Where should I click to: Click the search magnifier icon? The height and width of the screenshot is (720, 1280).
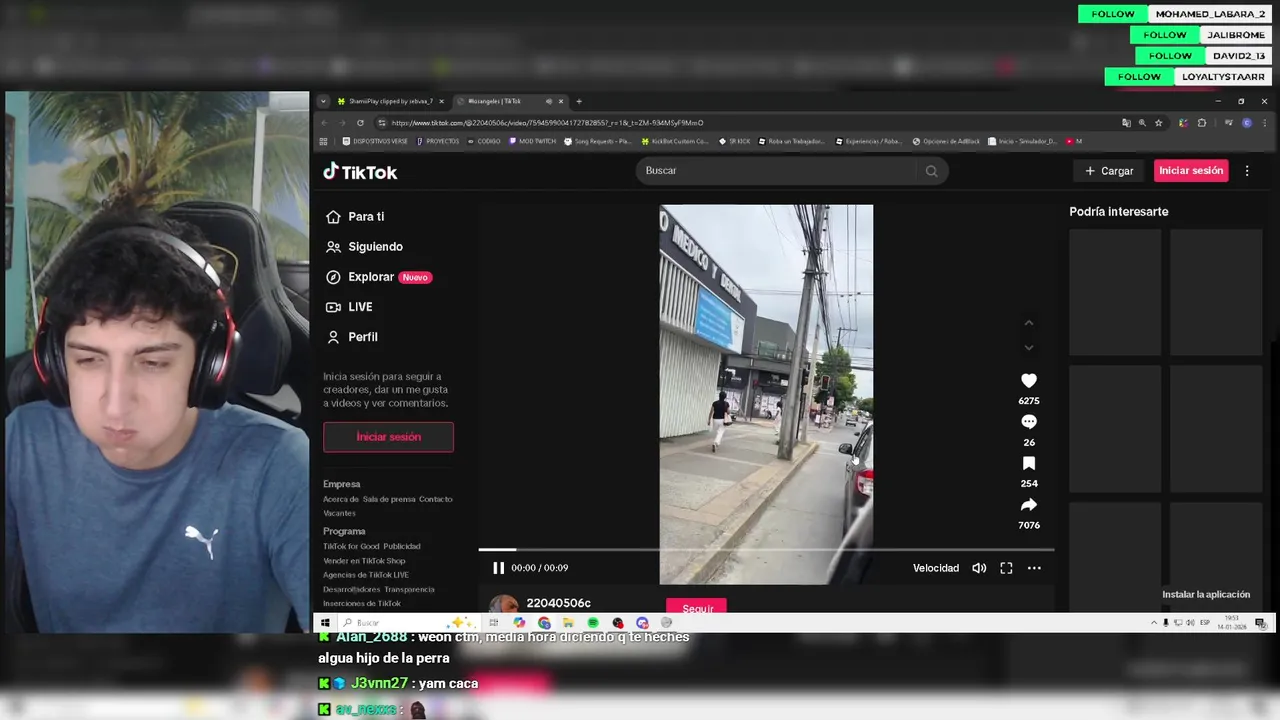pos(932,171)
